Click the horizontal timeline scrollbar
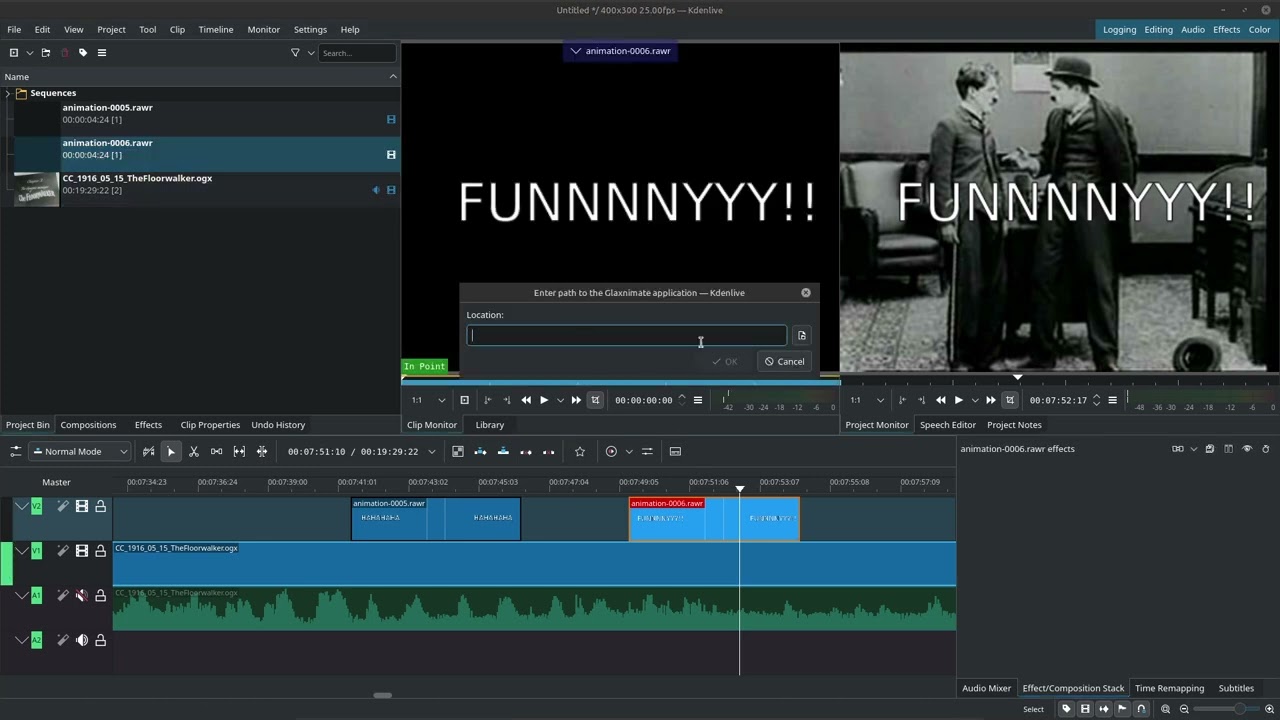Screen dimensions: 1280x720 pyautogui.click(x=382, y=695)
